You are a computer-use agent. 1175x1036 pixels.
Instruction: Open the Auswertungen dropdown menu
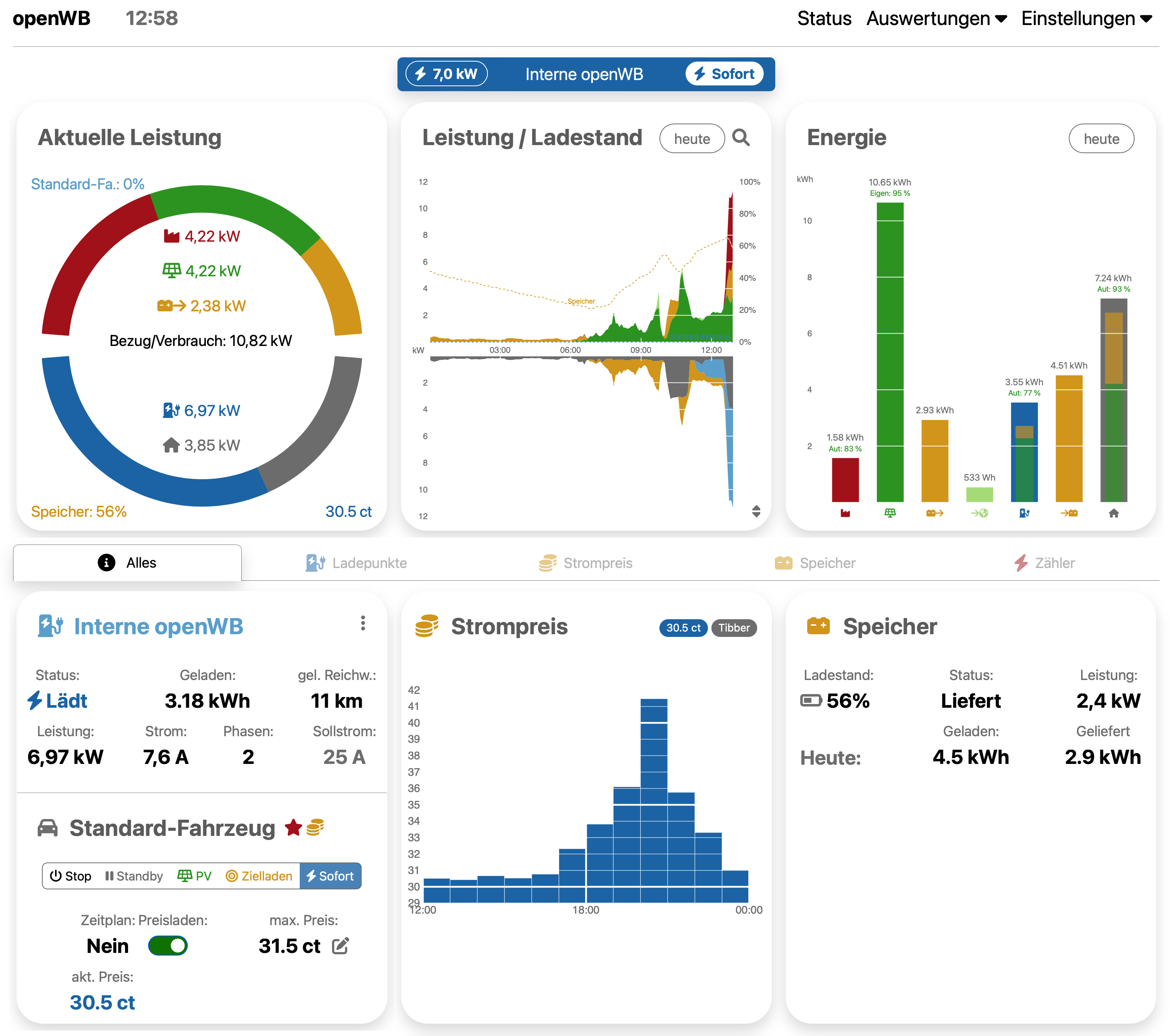936,18
